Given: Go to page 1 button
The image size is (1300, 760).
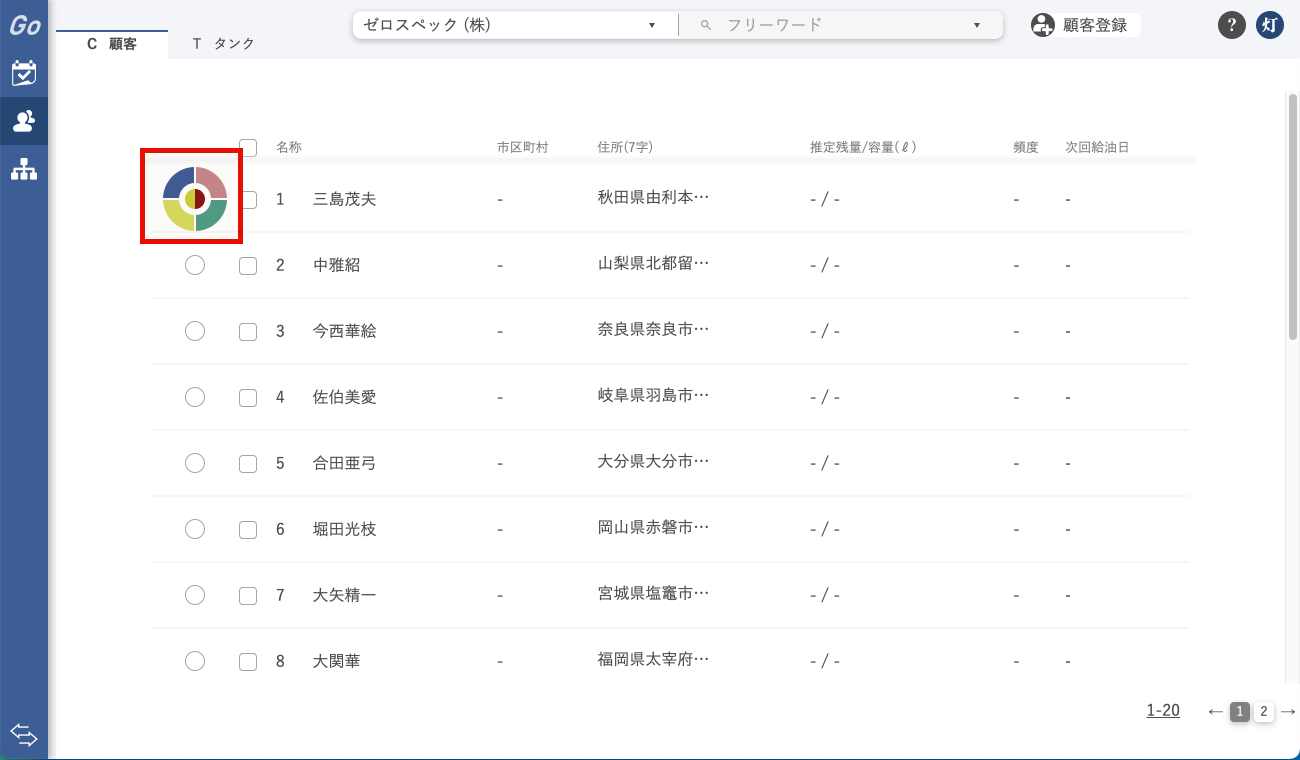Looking at the screenshot, I should [1240, 712].
